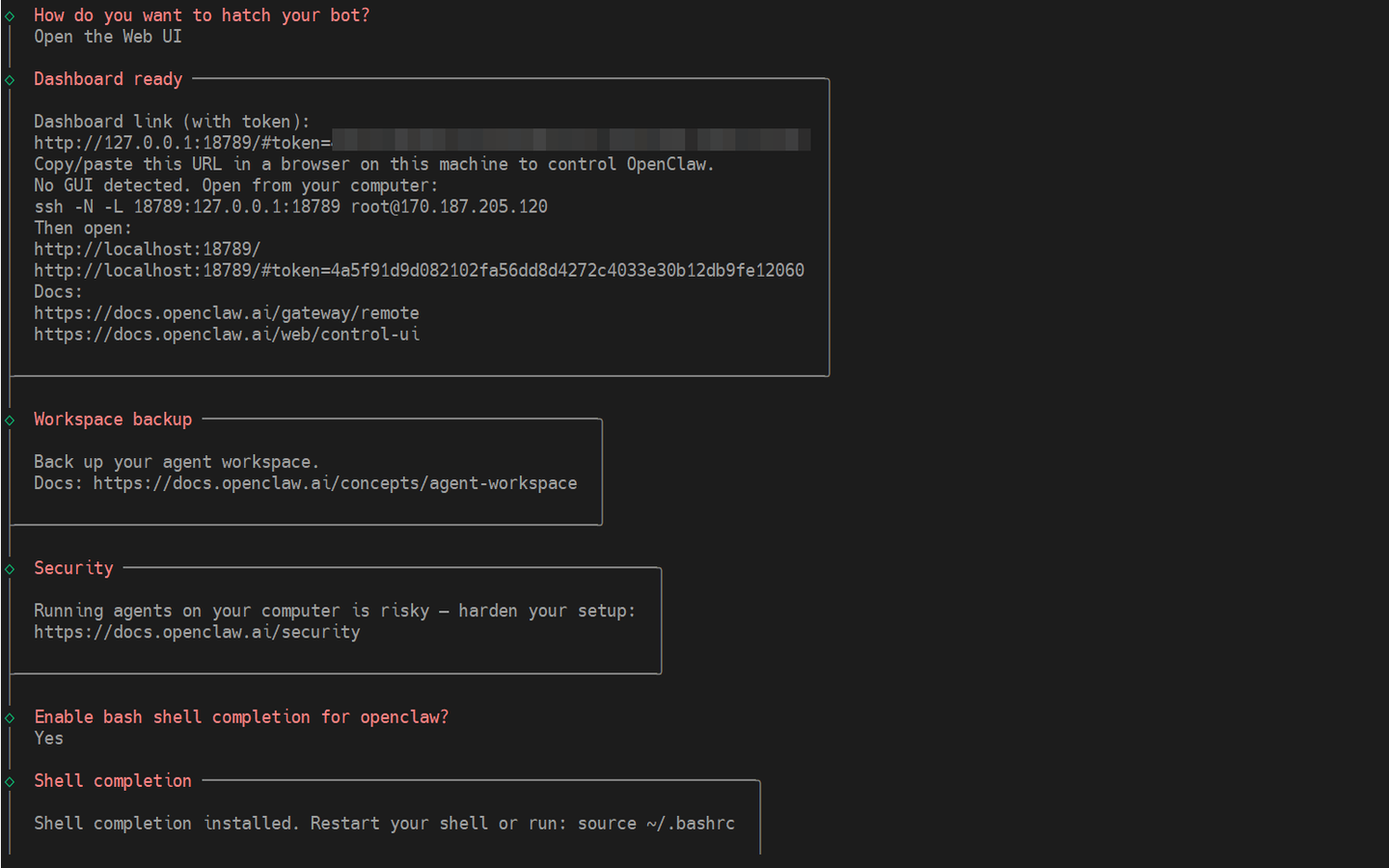1389x868 pixels.
Task: Click the "Open the Web UI" answer
Action: [x=107, y=37]
